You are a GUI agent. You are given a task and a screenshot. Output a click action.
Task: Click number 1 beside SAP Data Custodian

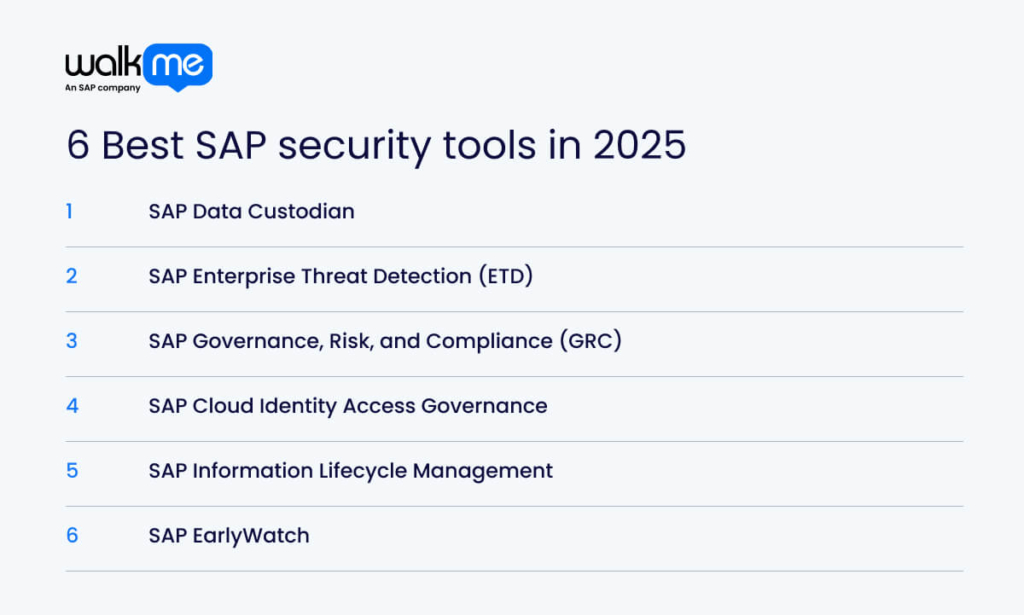click(x=69, y=212)
